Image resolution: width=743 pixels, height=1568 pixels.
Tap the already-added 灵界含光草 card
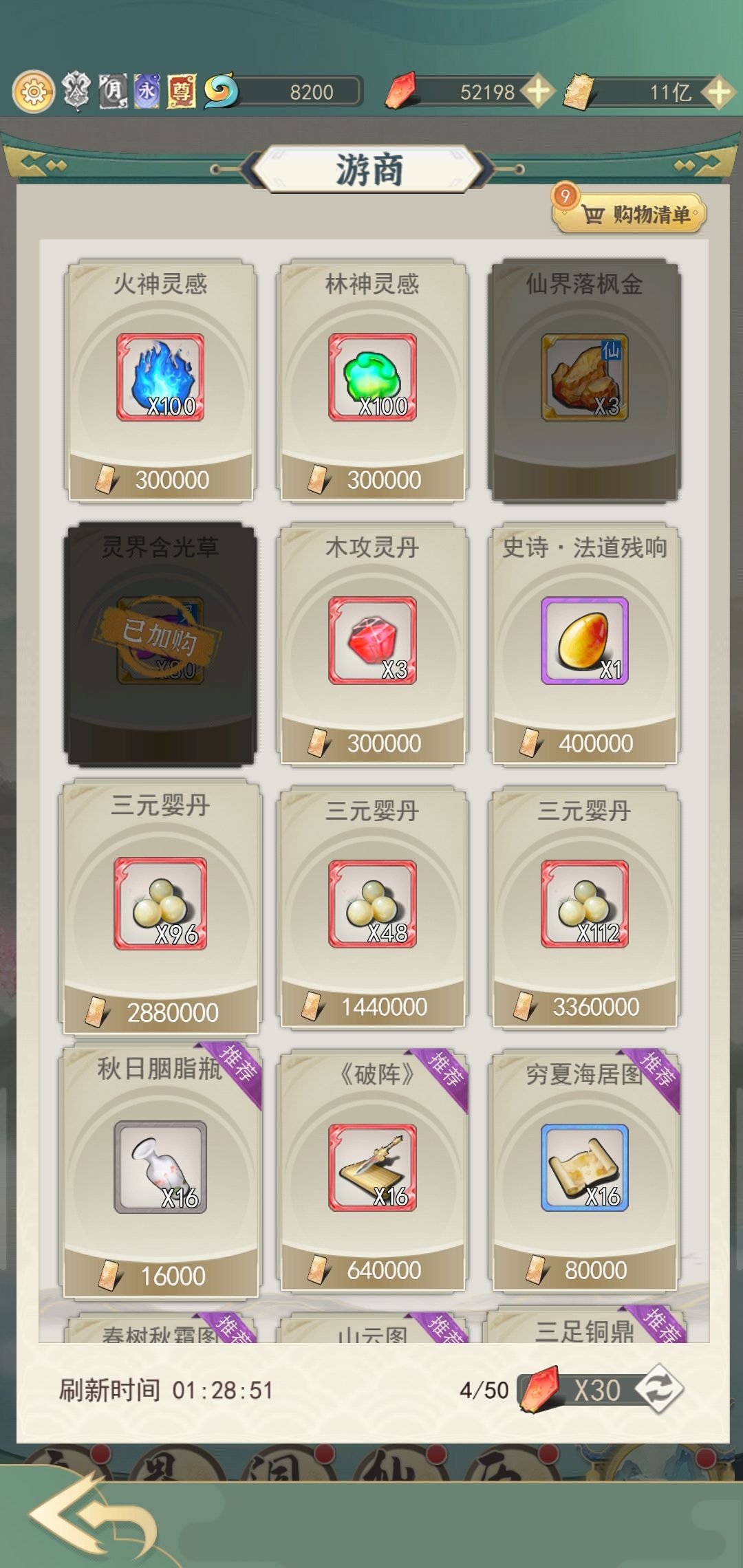pyautogui.click(x=160, y=644)
